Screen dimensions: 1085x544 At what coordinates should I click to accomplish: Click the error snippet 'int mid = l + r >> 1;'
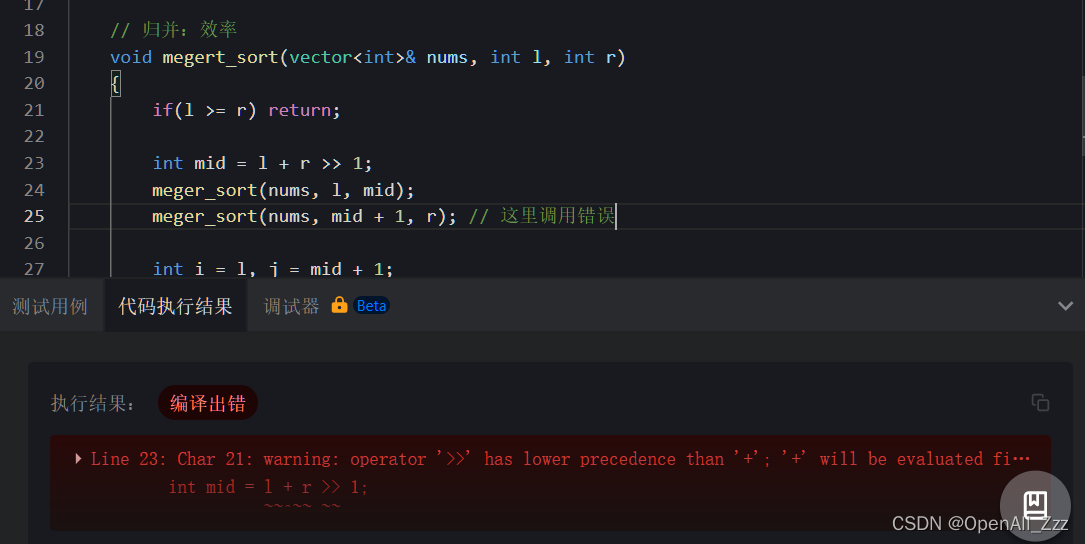pyautogui.click(x=268, y=487)
